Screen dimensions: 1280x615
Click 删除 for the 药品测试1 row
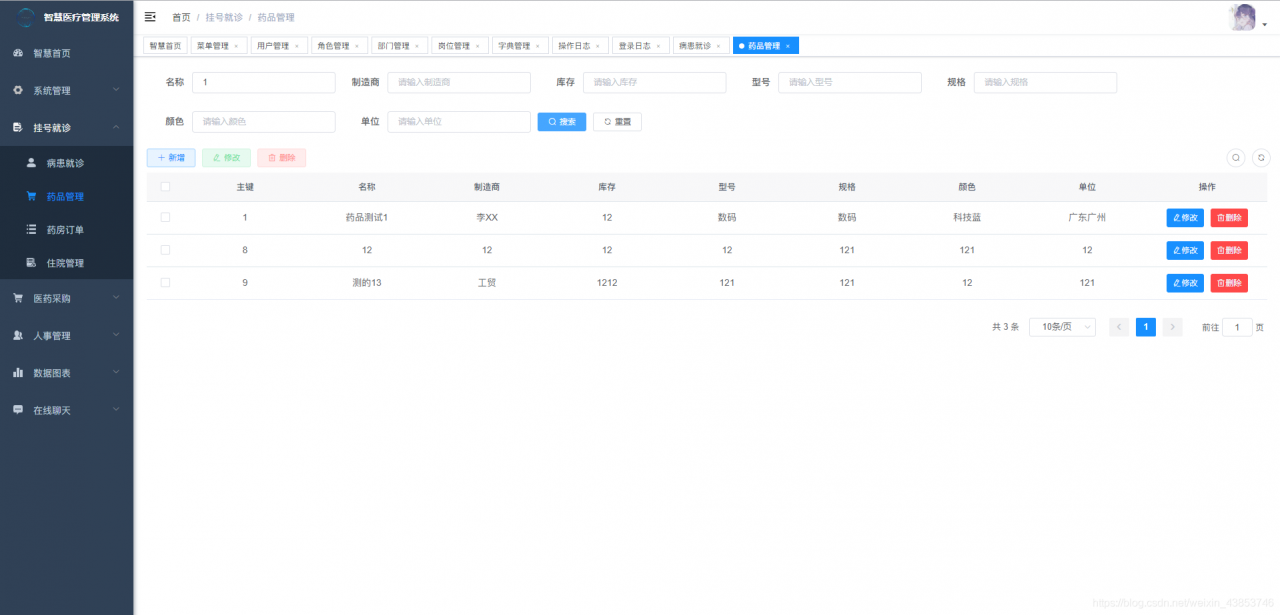pos(1229,218)
